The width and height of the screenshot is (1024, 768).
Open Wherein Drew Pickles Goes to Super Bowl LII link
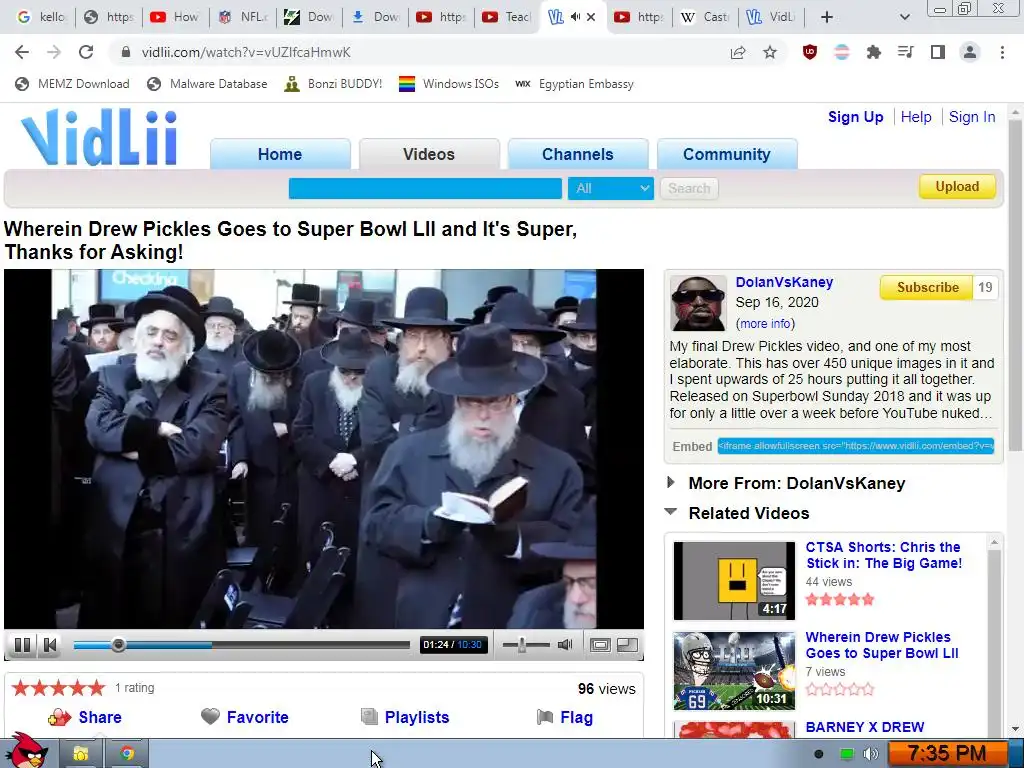pos(882,645)
